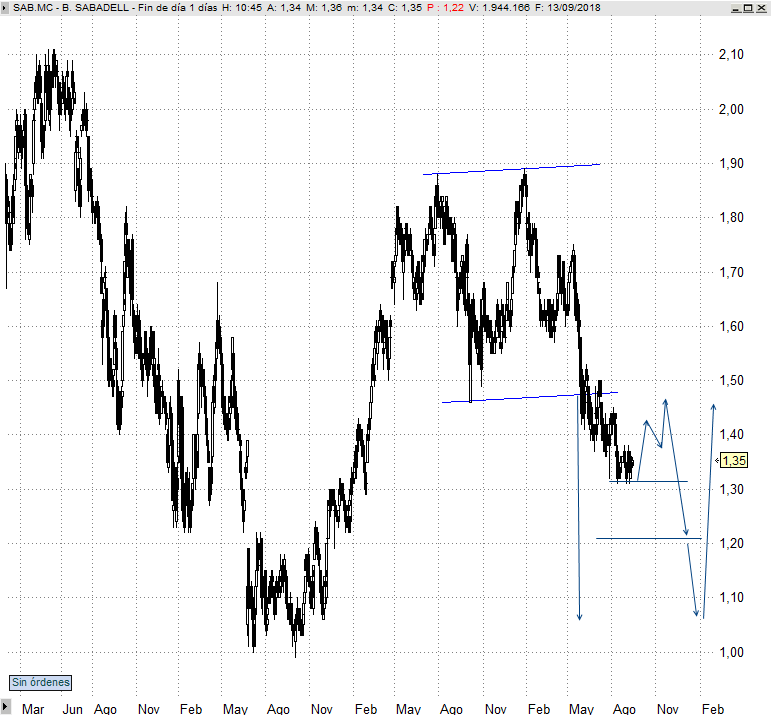Click the closing value 'C: 1,35'

tap(405, 8)
